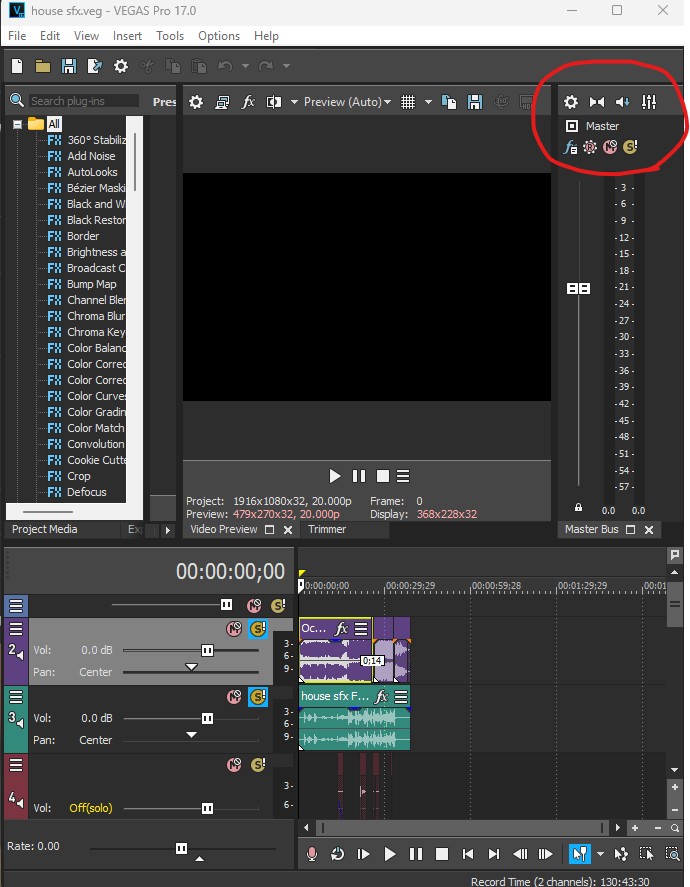Switch to the Trimmer tab
The width and height of the screenshot is (690, 887).
(327, 529)
